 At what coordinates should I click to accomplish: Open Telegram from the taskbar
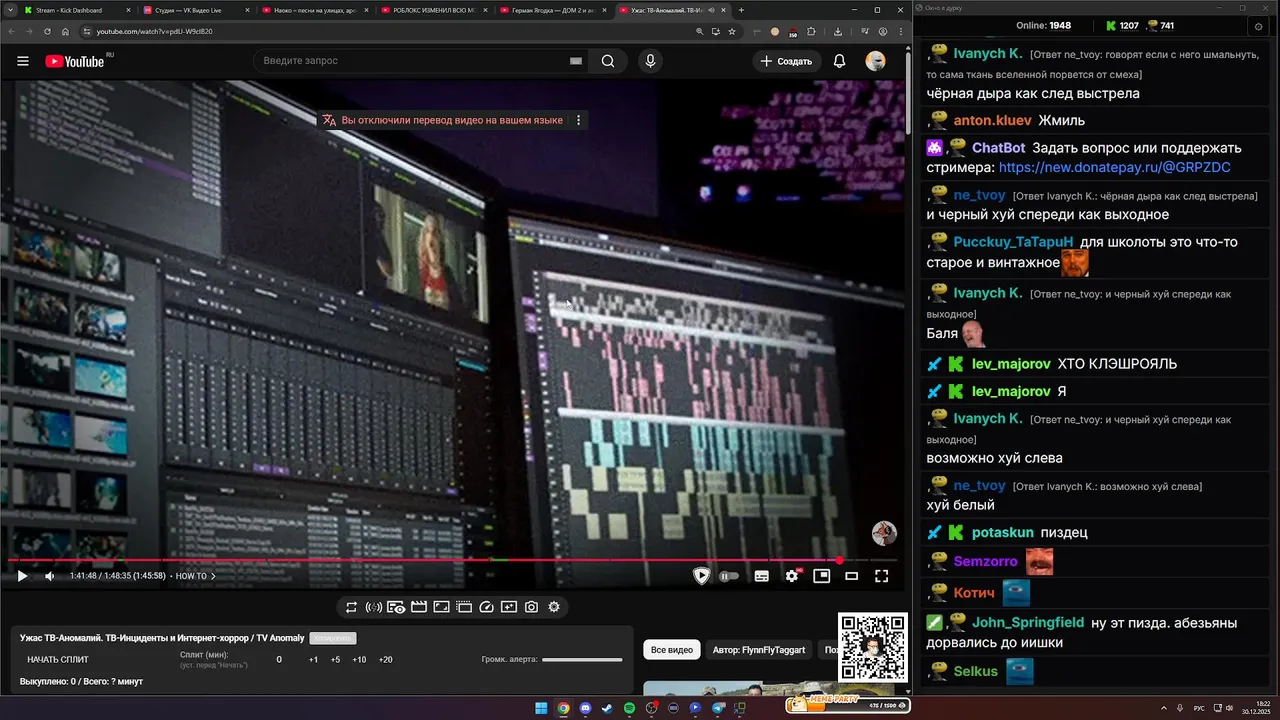pyautogui.click(x=717, y=708)
